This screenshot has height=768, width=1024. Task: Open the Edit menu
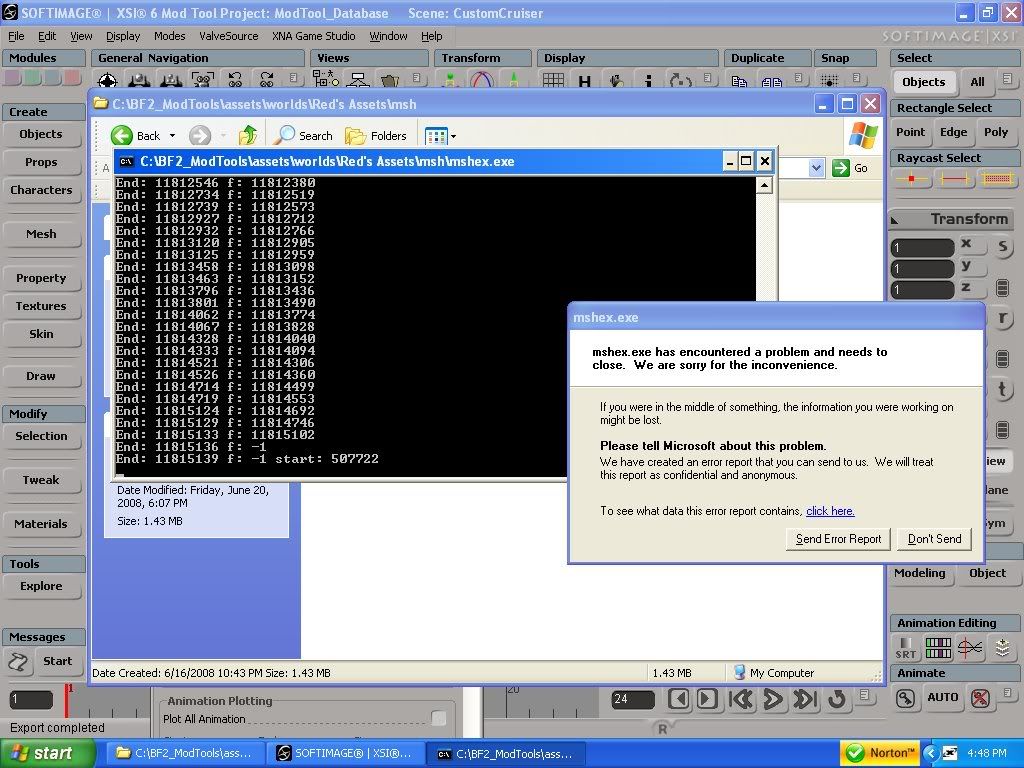(47, 36)
